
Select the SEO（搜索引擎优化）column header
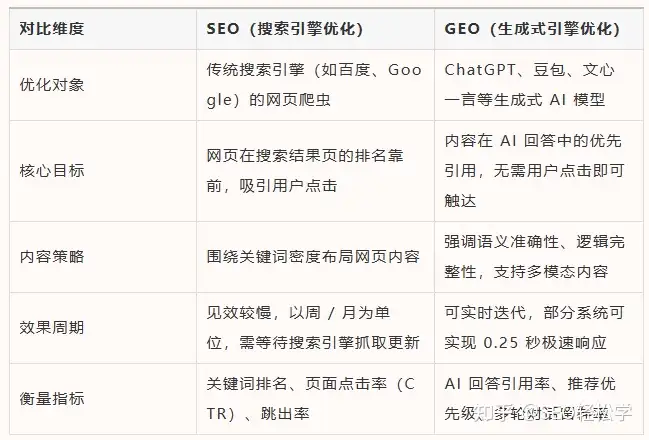315,29
